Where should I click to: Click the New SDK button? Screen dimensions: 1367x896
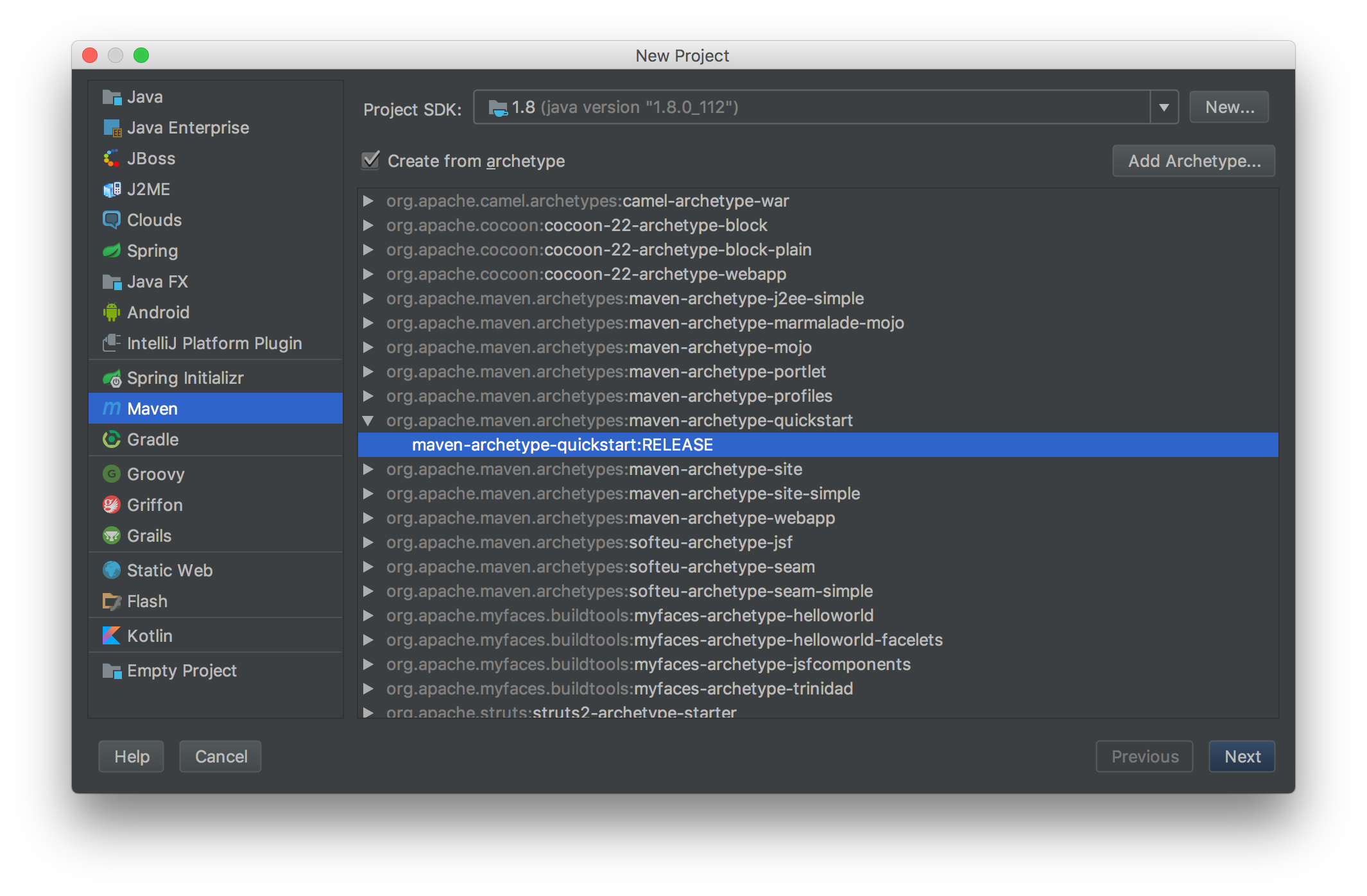coord(1228,107)
